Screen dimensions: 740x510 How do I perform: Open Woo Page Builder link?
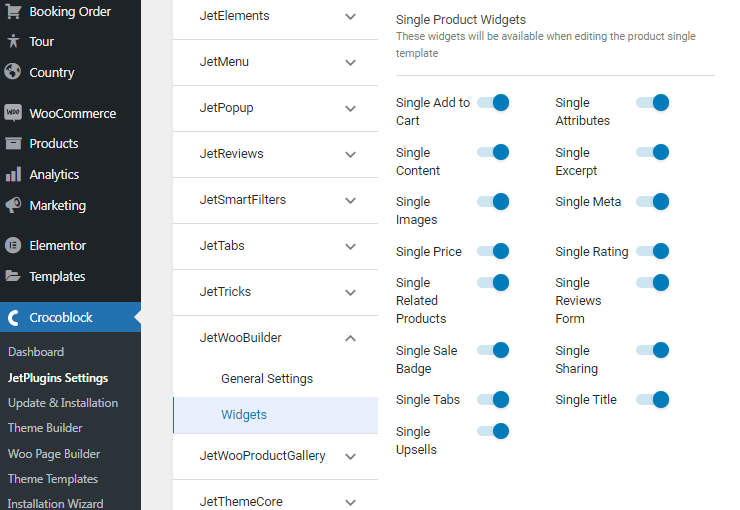tap(54, 454)
